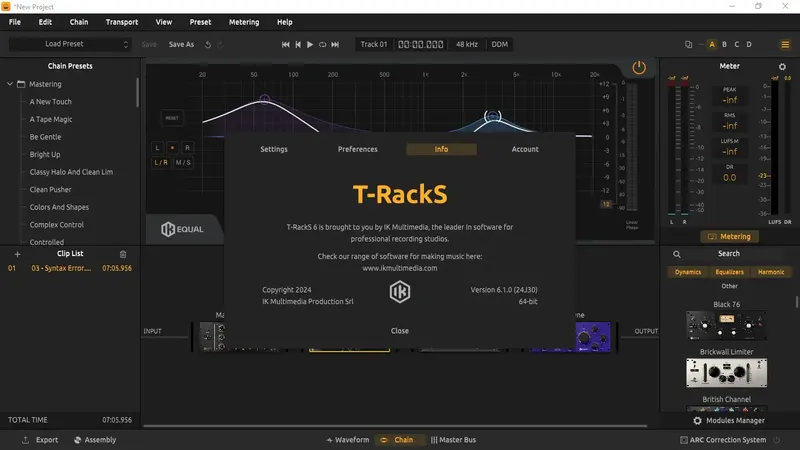Open the Metering menu
The height and width of the screenshot is (450, 800).
244,22
